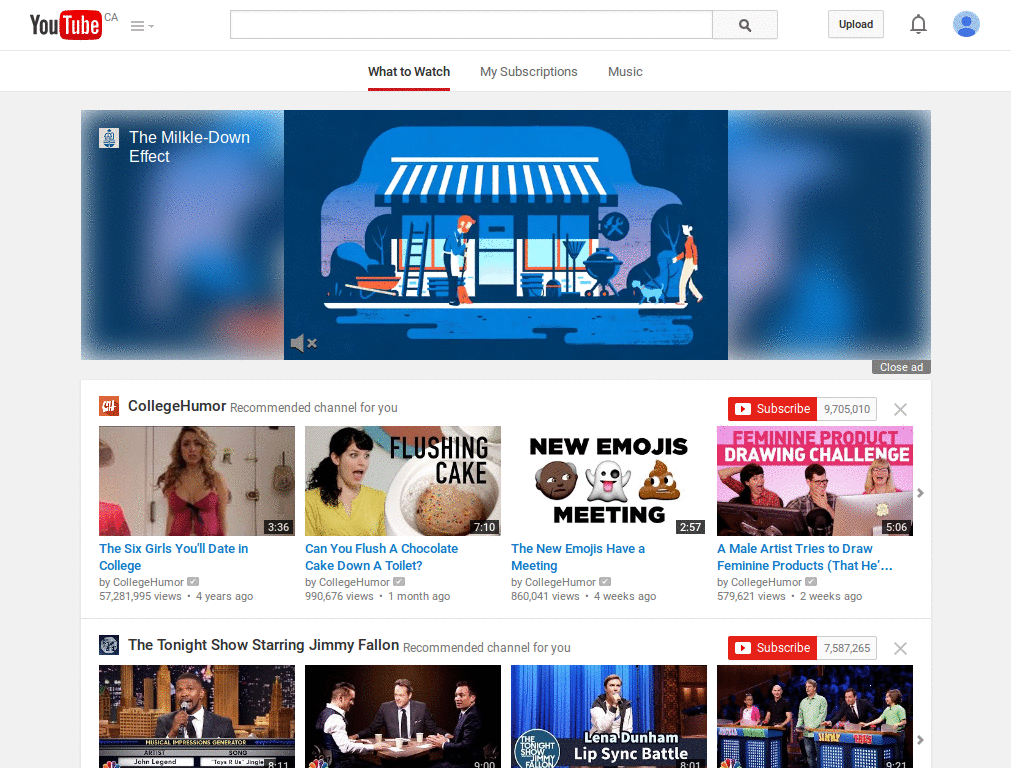
Task: Click verified badge under Six Girls video
Action: click(x=193, y=581)
